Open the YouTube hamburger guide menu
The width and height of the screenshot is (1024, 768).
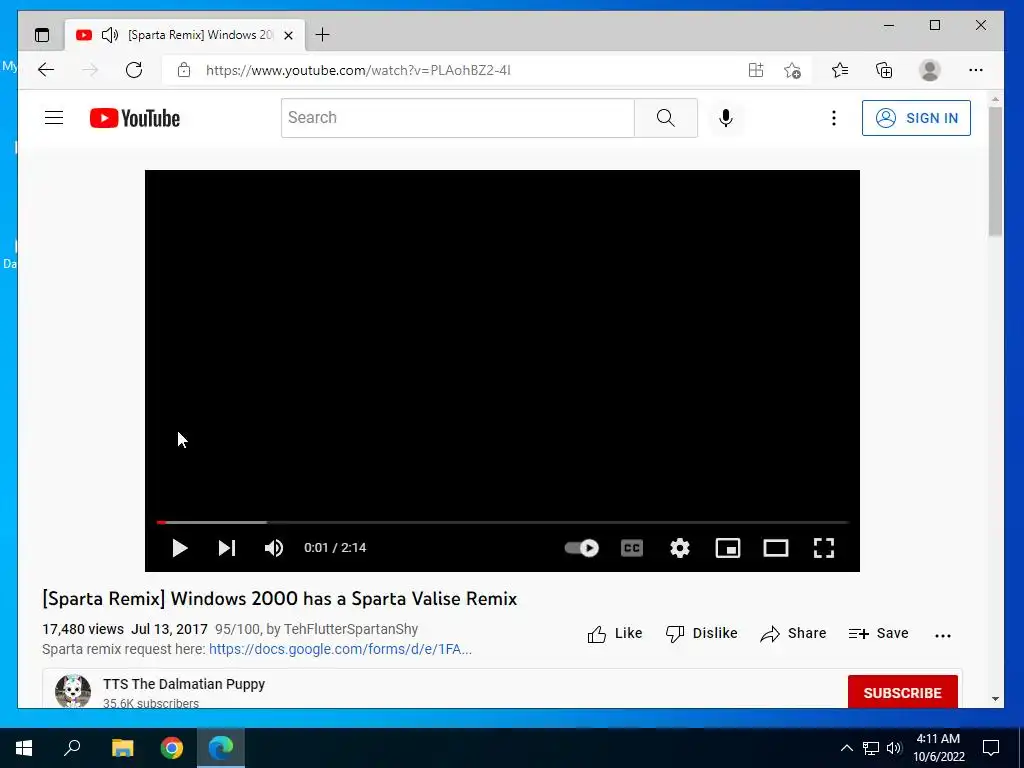(x=54, y=118)
